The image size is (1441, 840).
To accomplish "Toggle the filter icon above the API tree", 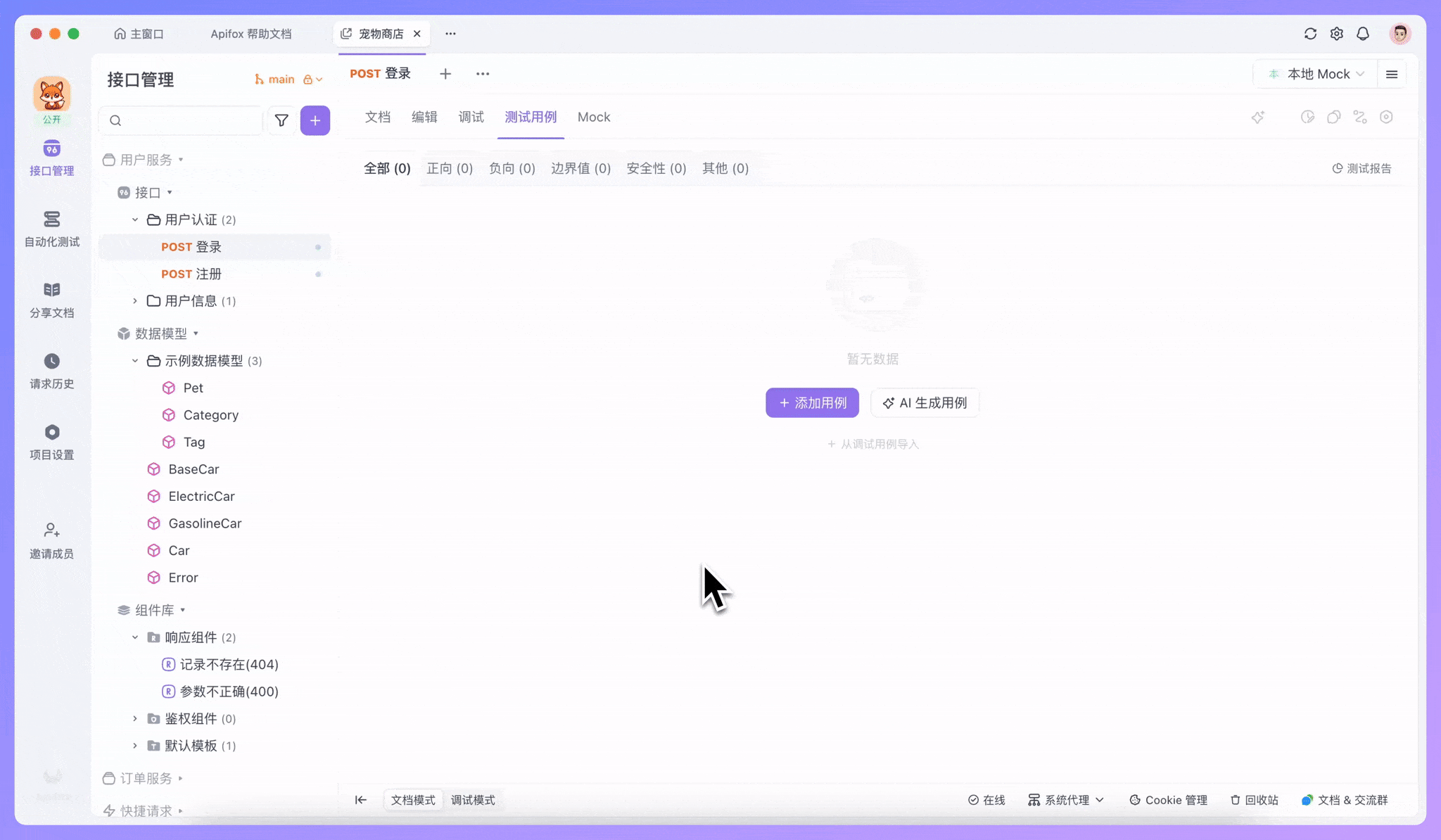I will coord(281,120).
